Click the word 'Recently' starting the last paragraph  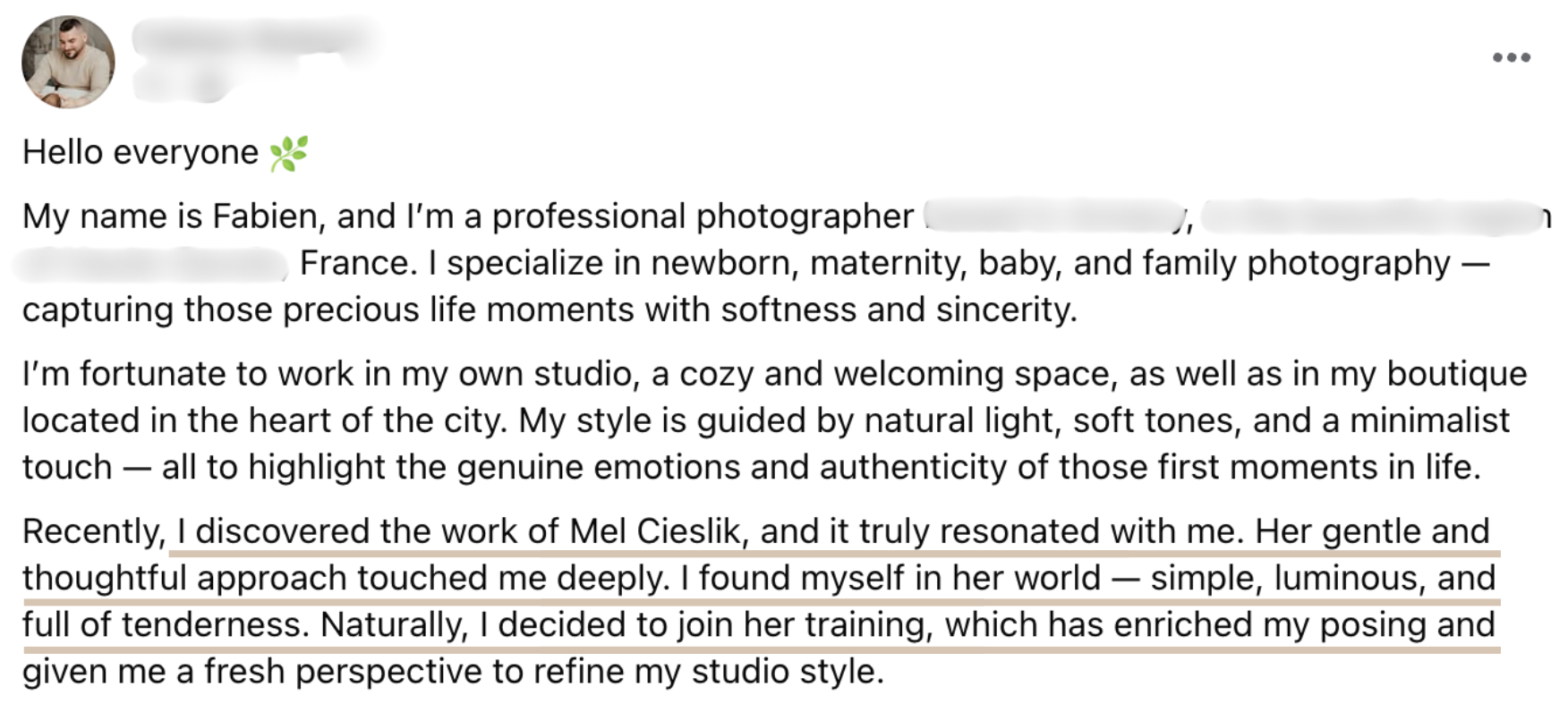click(x=91, y=531)
